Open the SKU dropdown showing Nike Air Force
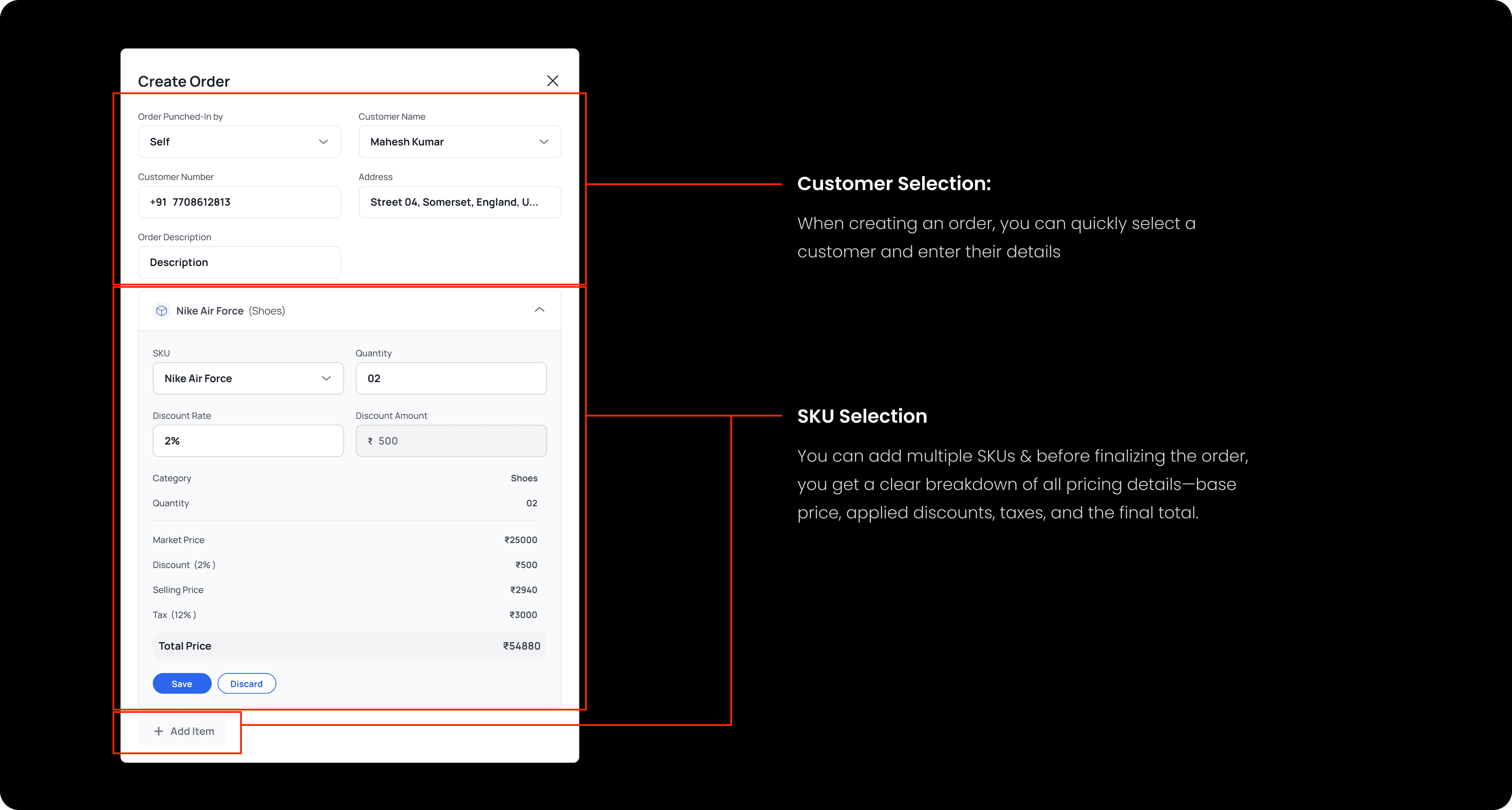The image size is (1512, 810). [248, 378]
